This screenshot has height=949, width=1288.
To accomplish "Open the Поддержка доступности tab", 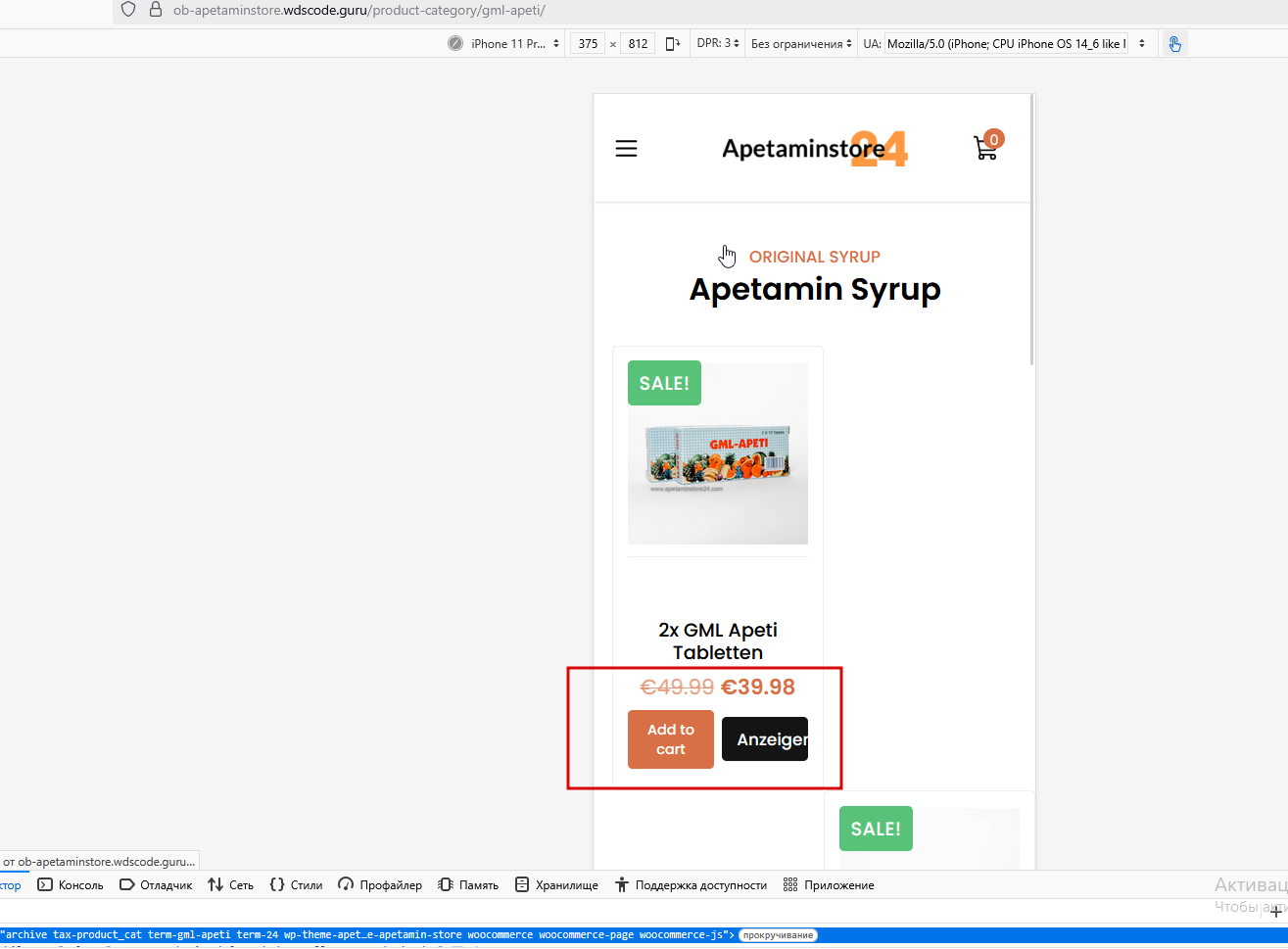I will (x=691, y=884).
